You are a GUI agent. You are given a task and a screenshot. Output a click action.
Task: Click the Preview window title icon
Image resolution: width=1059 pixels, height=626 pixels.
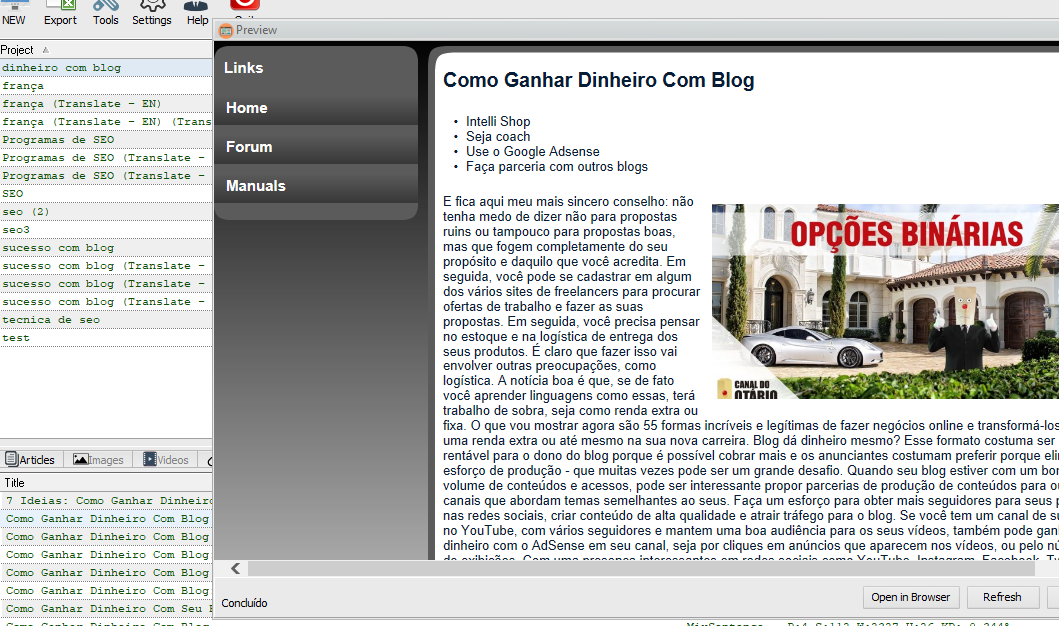(x=226, y=30)
